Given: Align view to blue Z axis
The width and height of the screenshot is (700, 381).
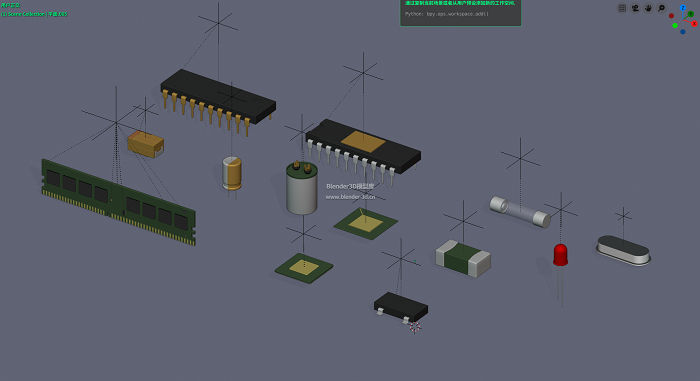Looking at the screenshot, I should (x=683, y=8).
